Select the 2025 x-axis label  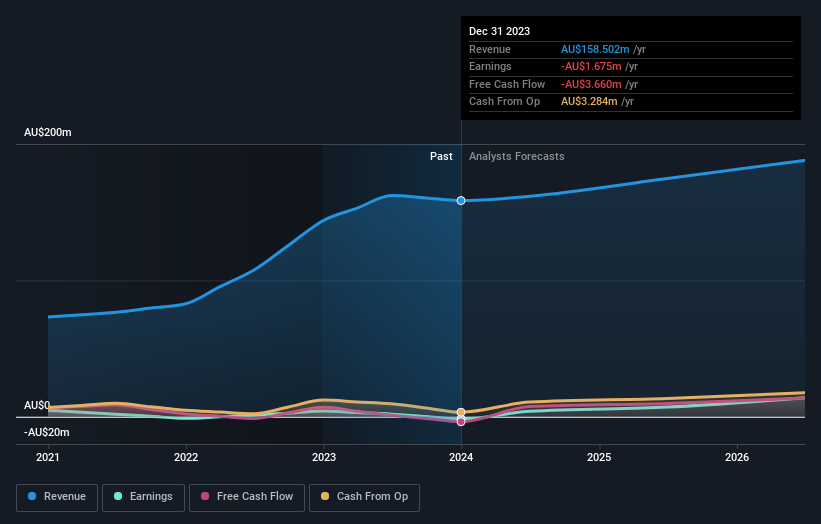[x=599, y=457]
